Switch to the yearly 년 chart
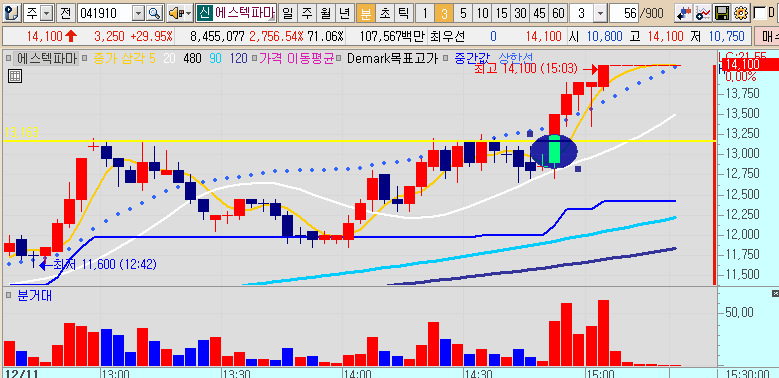The height and width of the screenshot is (378, 779). (x=345, y=13)
